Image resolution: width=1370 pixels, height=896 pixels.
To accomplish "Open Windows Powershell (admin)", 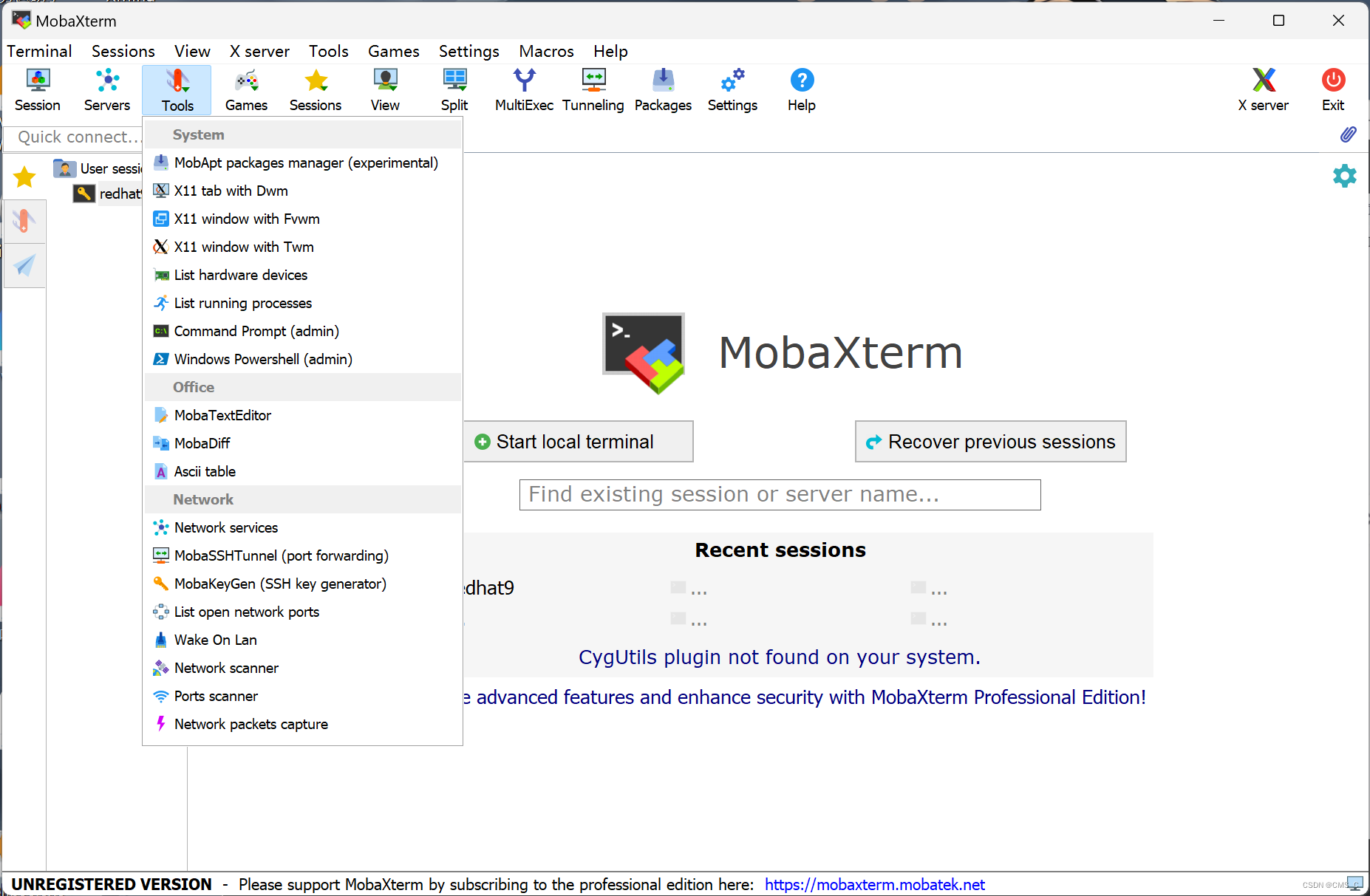I will [303, 359].
